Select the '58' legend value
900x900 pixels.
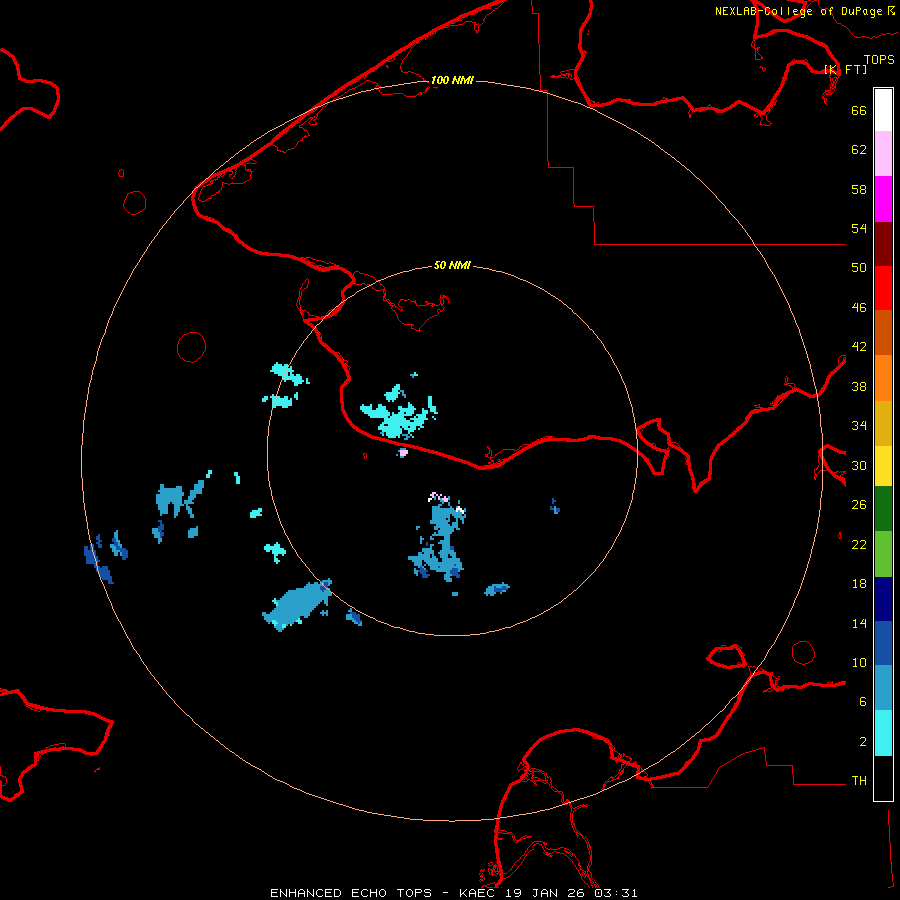859,189
